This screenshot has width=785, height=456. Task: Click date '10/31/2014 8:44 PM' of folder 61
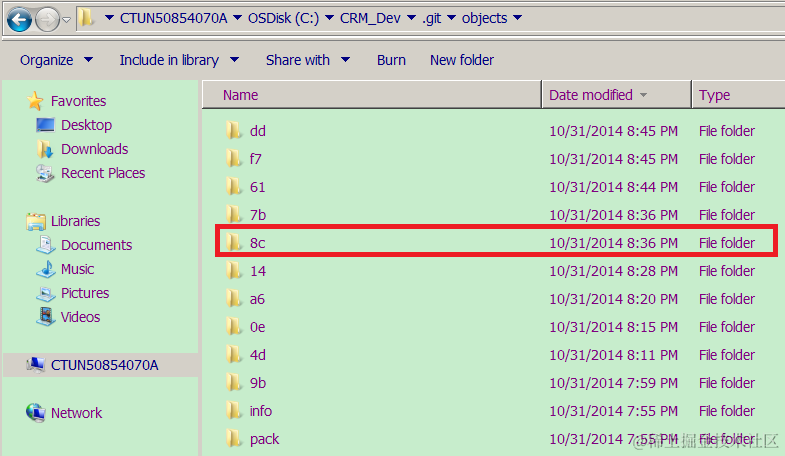(x=613, y=187)
